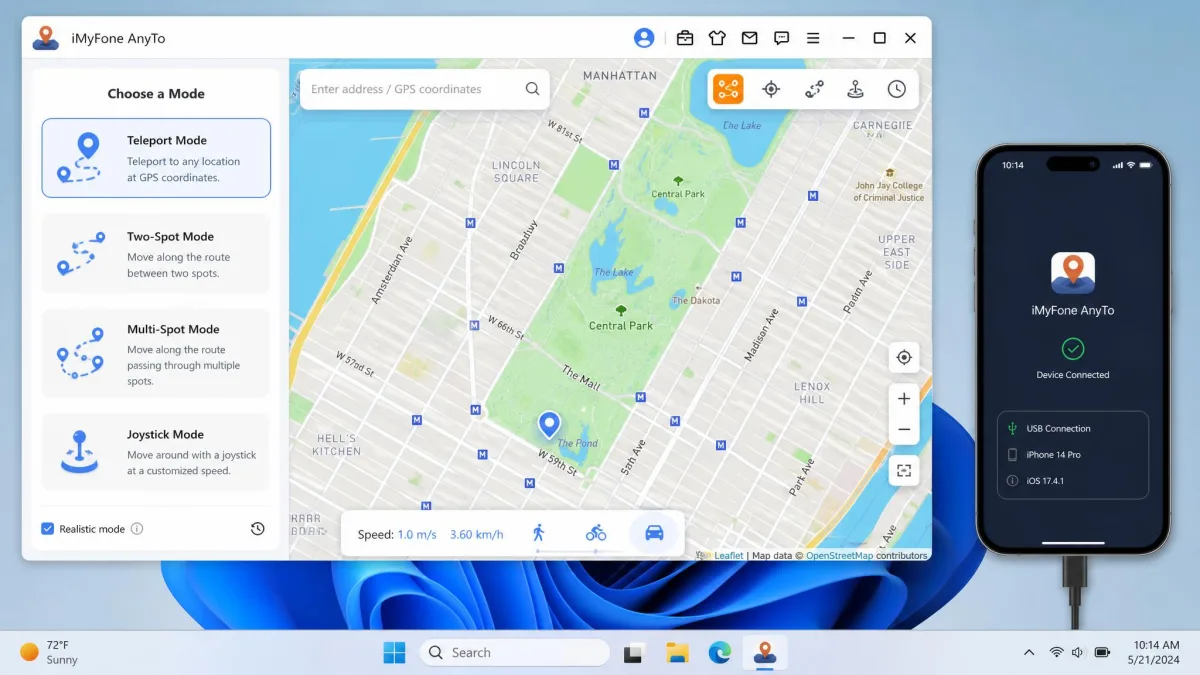This screenshot has height=675, width=1200.
Task: Click 'iPhone 14 Pro' on phone screen
Action: pos(1053,454)
